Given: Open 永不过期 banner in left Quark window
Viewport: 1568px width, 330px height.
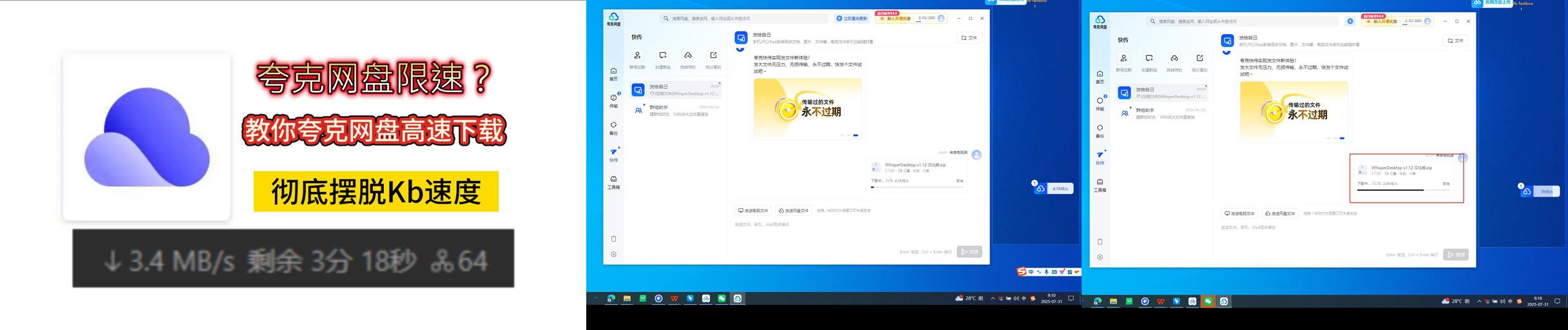Looking at the screenshot, I should coord(807,109).
